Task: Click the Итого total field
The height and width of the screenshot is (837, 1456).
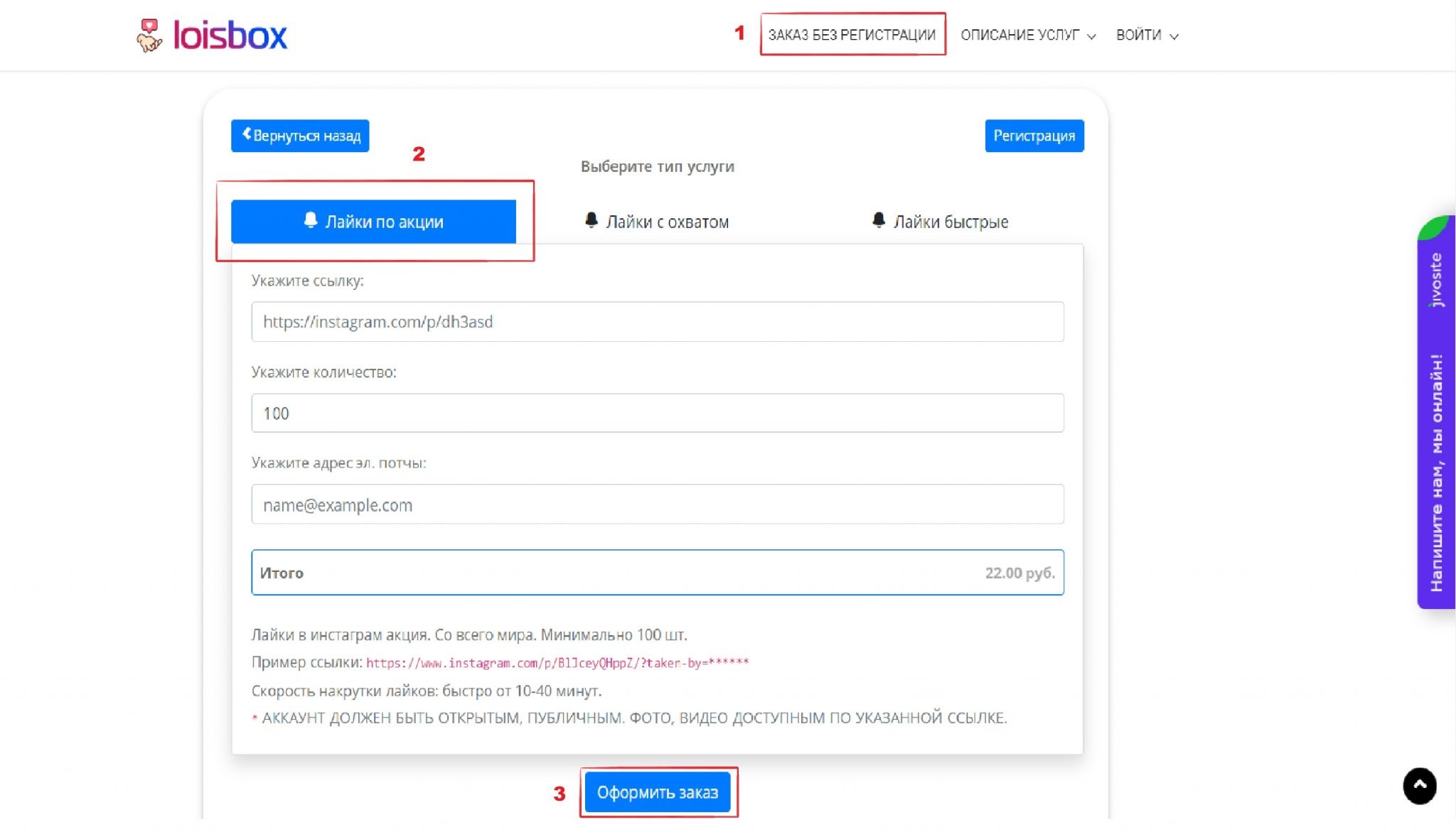Action: click(658, 573)
